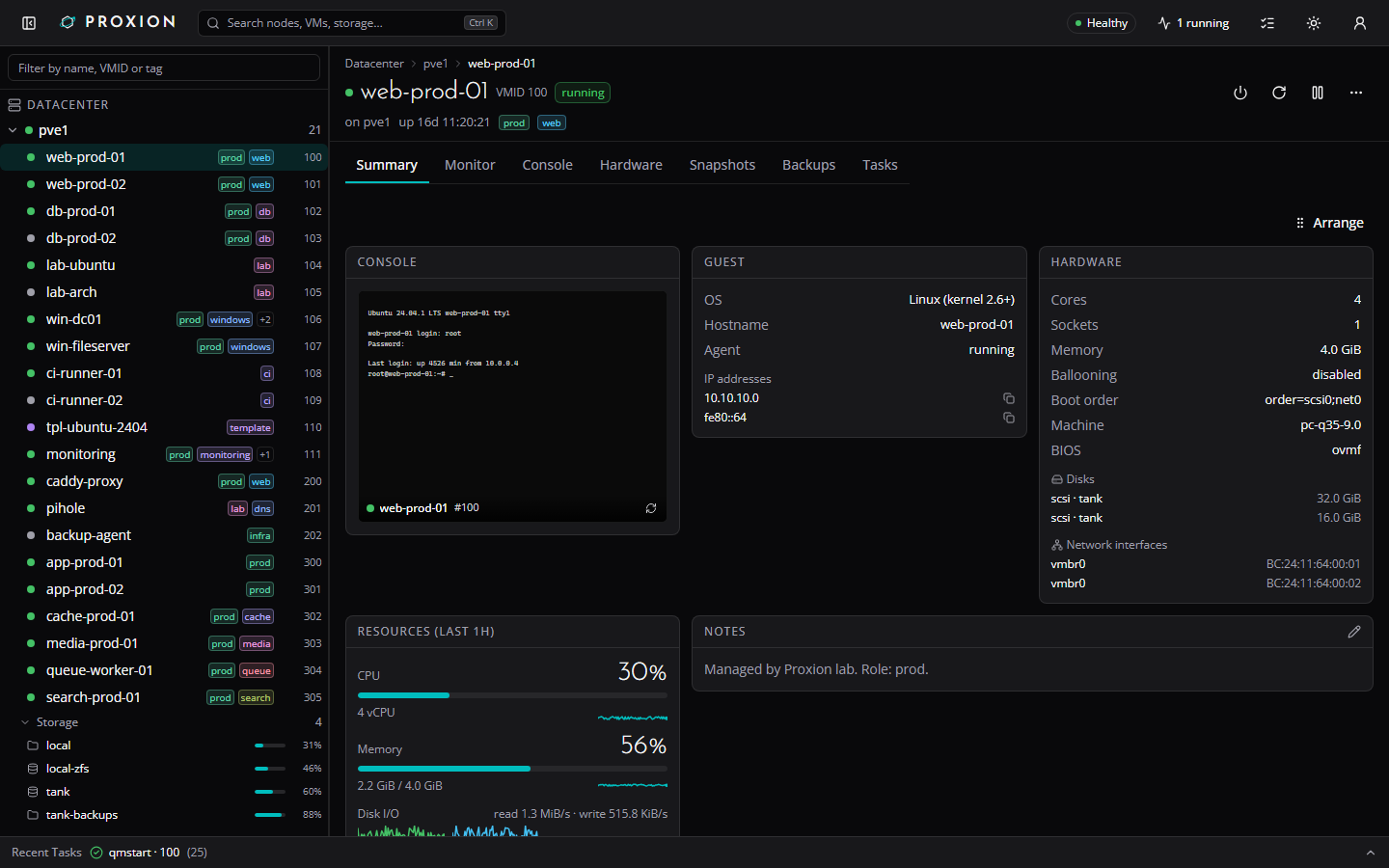Navigate to Datacenter in the breadcrumb
This screenshot has height=868, width=1389.
[374, 64]
